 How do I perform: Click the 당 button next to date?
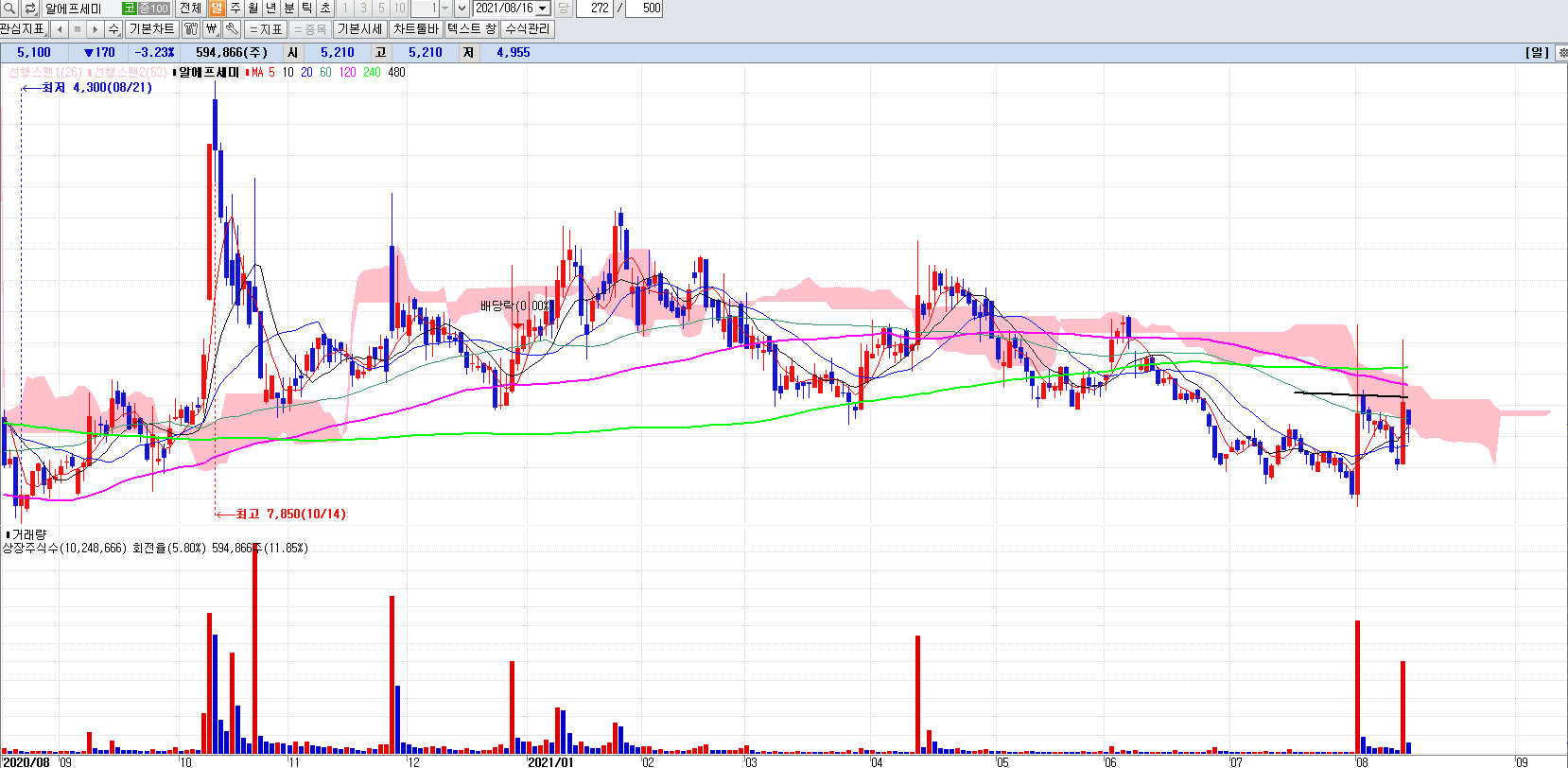[x=563, y=9]
